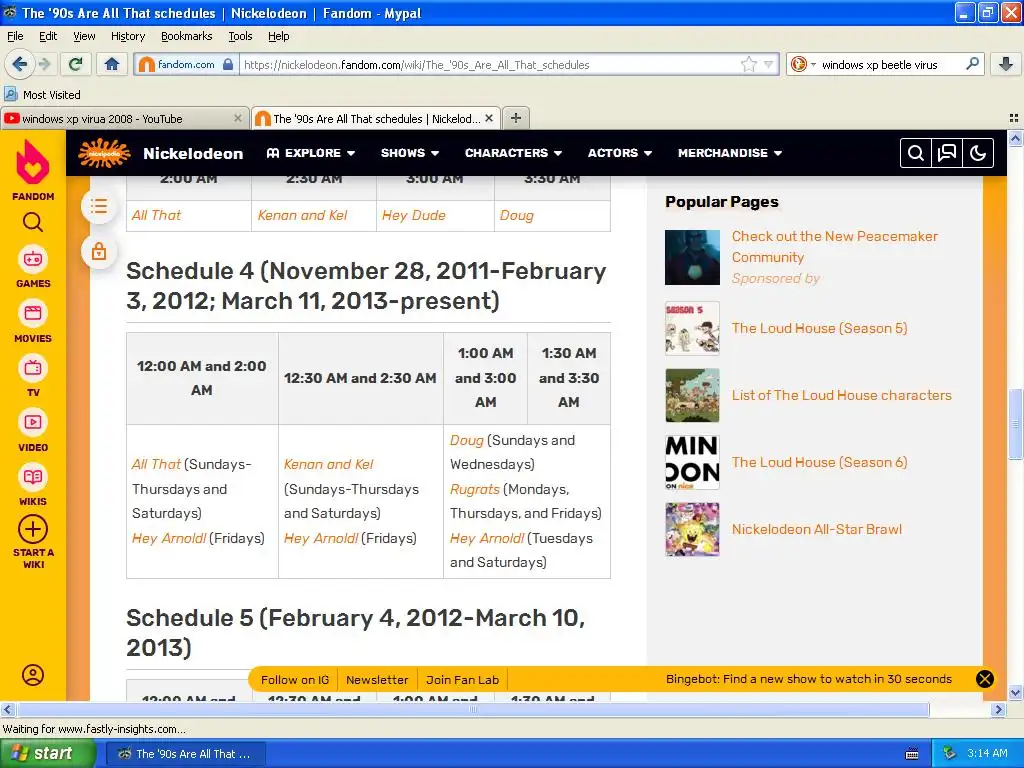
Task: Open TV in the Fandom sidebar
Action: [x=33, y=376]
